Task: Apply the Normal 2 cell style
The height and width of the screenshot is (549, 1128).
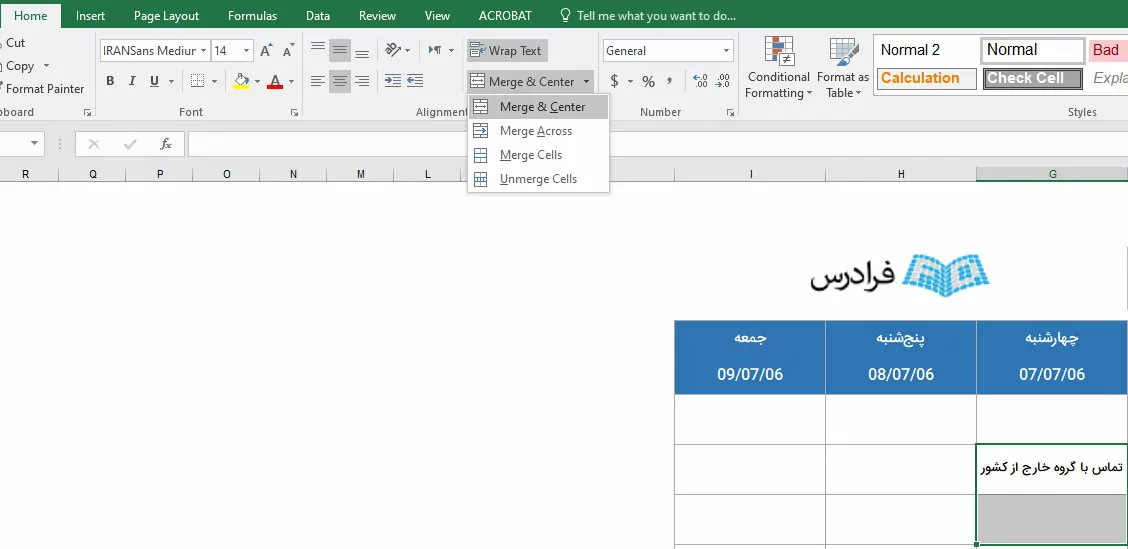Action: click(x=927, y=50)
